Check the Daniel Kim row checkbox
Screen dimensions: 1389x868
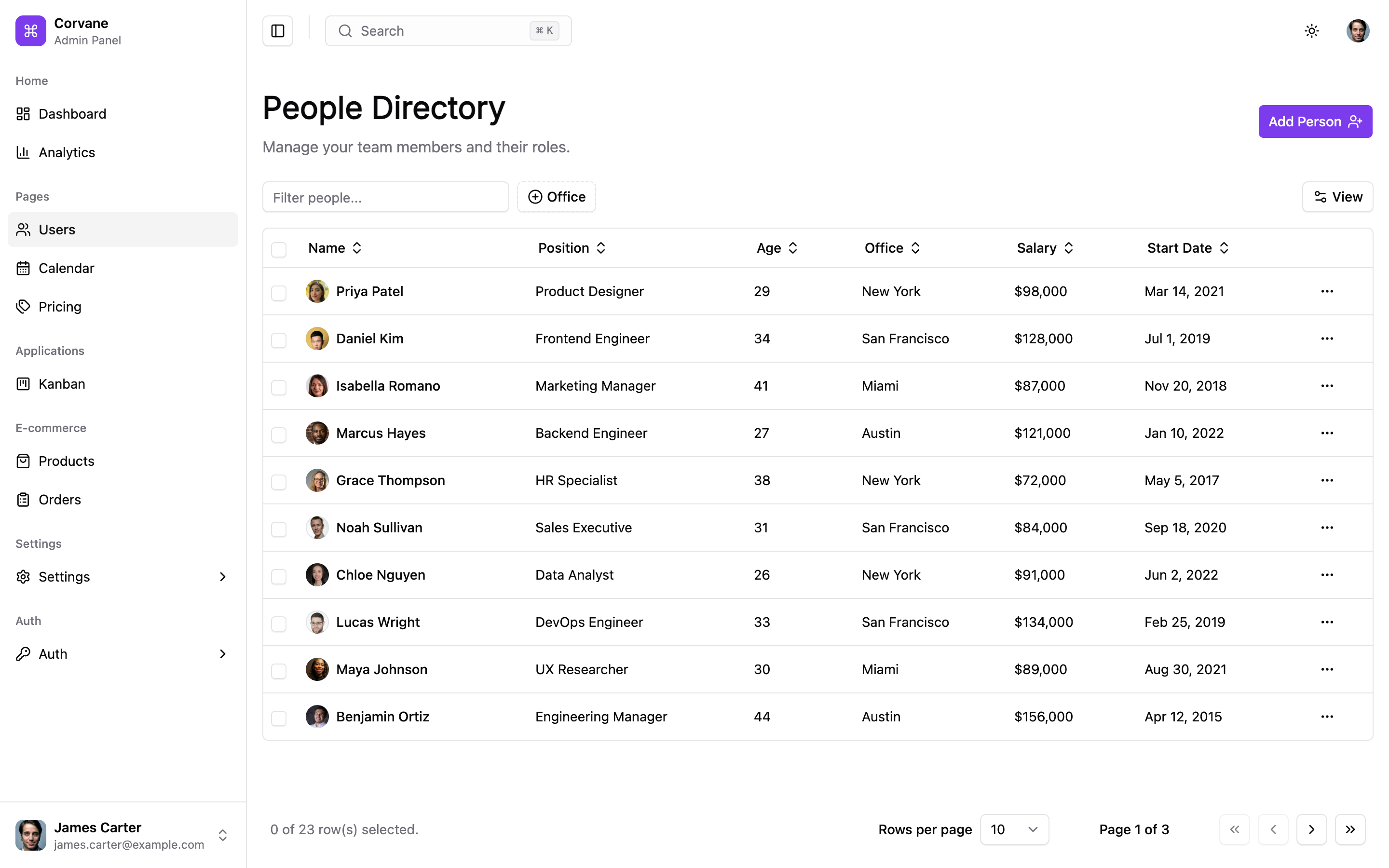(x=279, y=340)
